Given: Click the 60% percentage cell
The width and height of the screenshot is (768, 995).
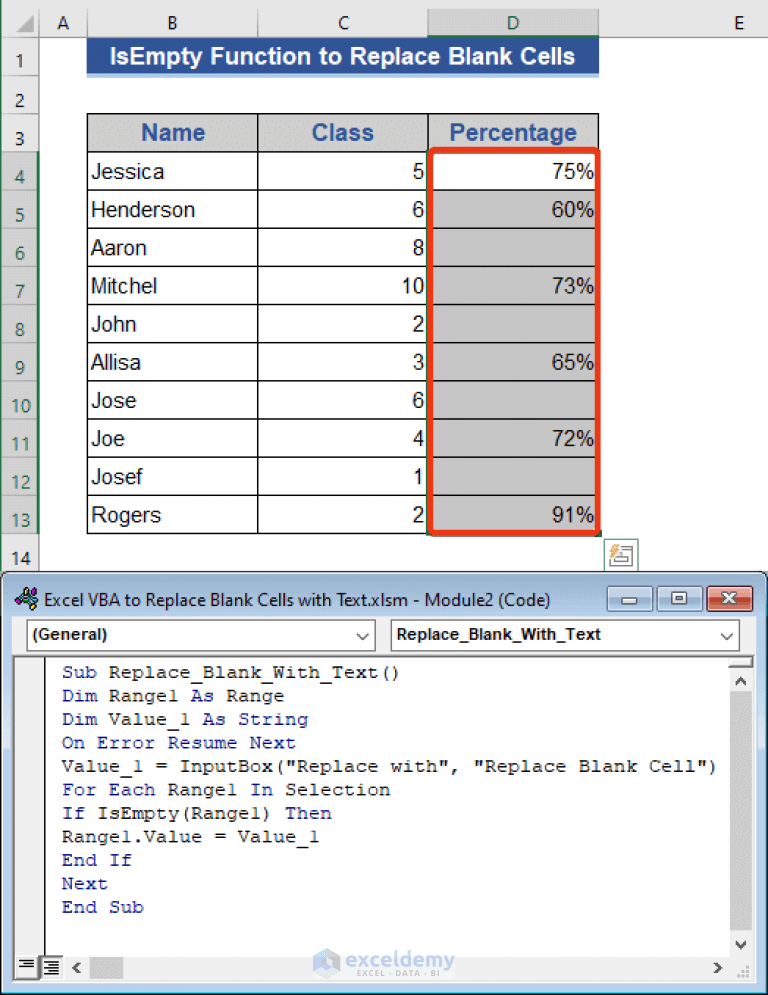Looking at the screenshot, I should [513, 209].
